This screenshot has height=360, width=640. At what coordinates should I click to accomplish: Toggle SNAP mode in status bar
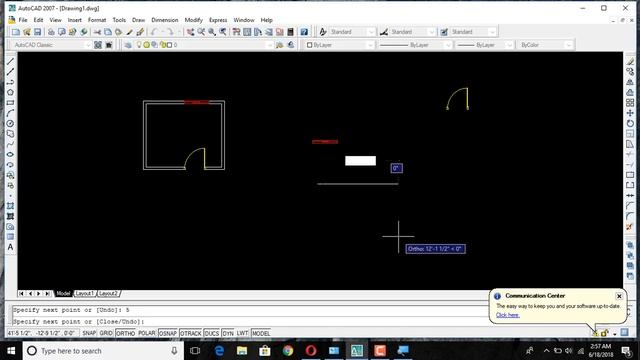(x=89, y=333)
